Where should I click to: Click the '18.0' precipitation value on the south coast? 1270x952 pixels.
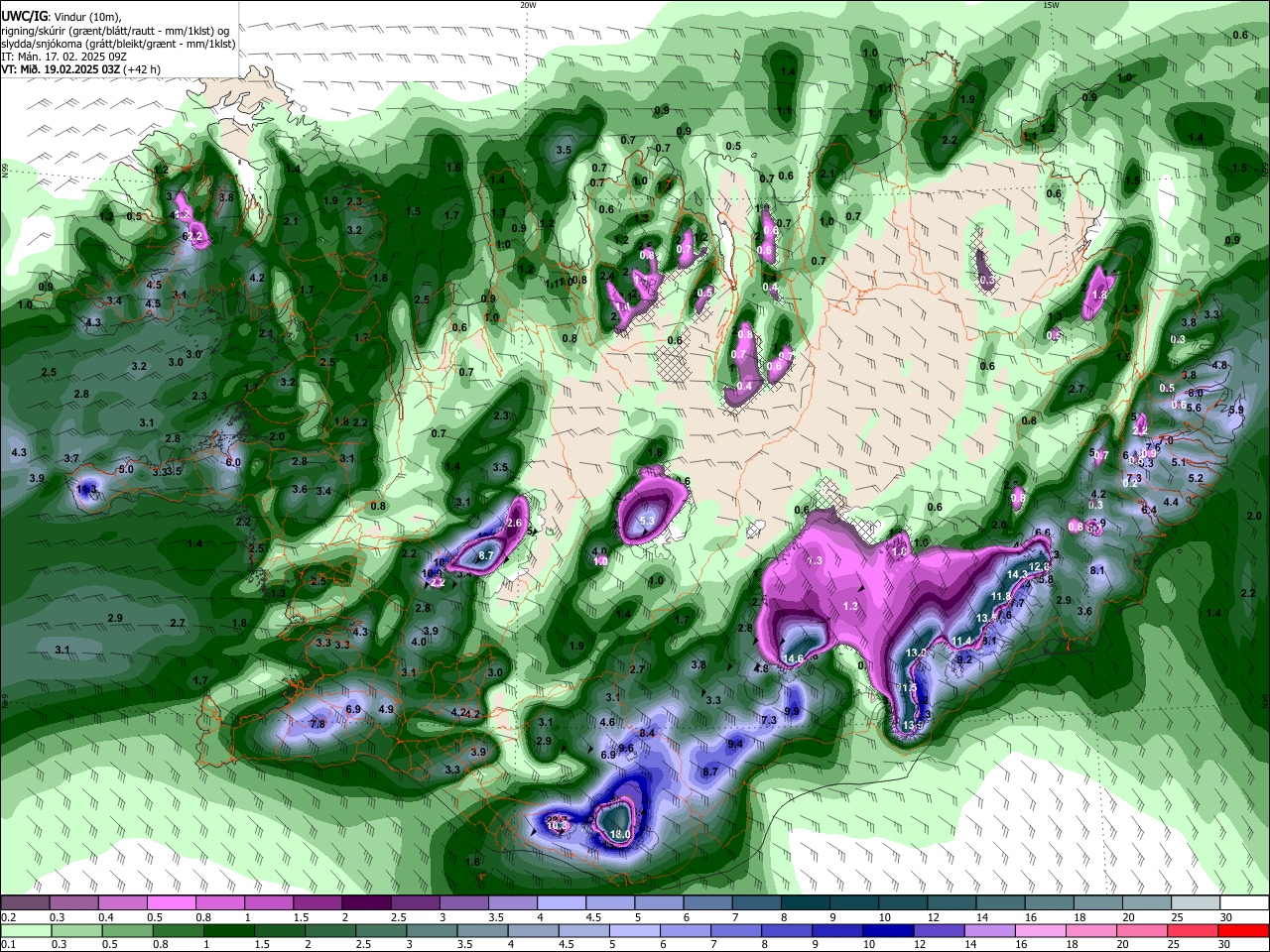[620, 835]
